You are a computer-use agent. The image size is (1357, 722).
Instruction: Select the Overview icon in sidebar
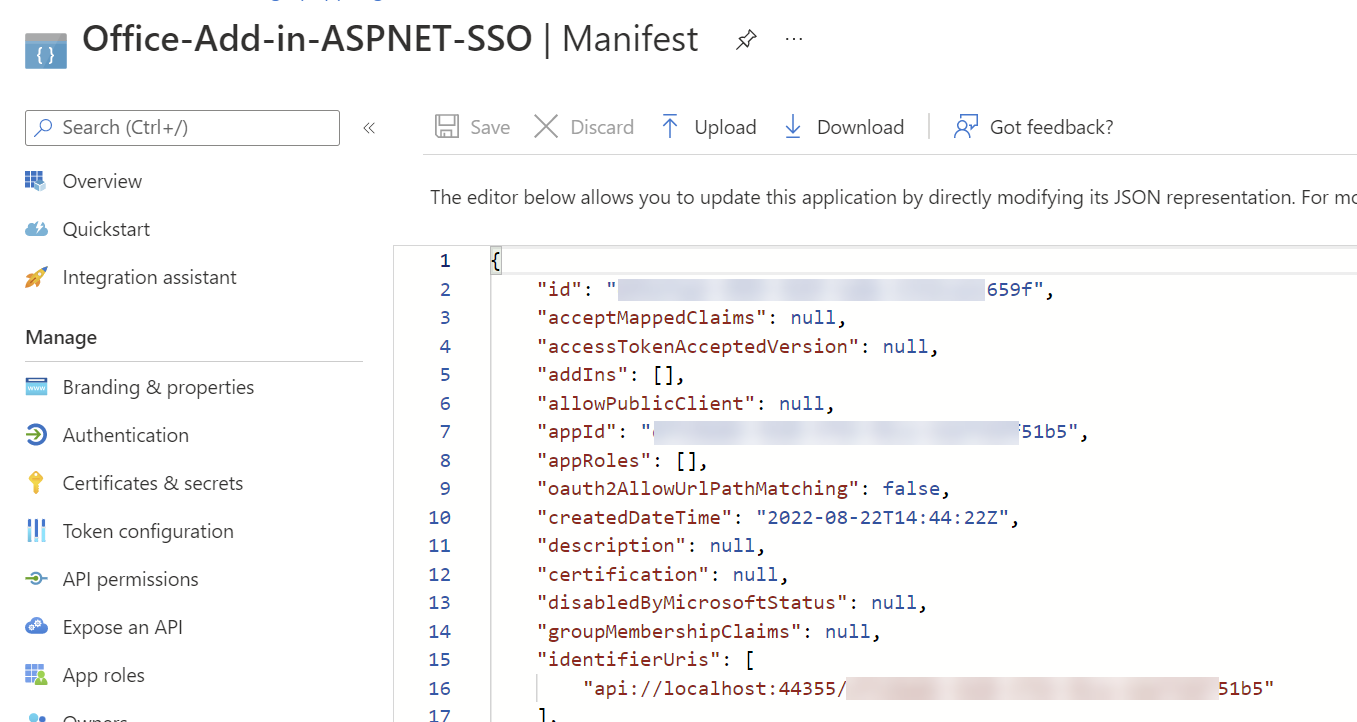37,181
